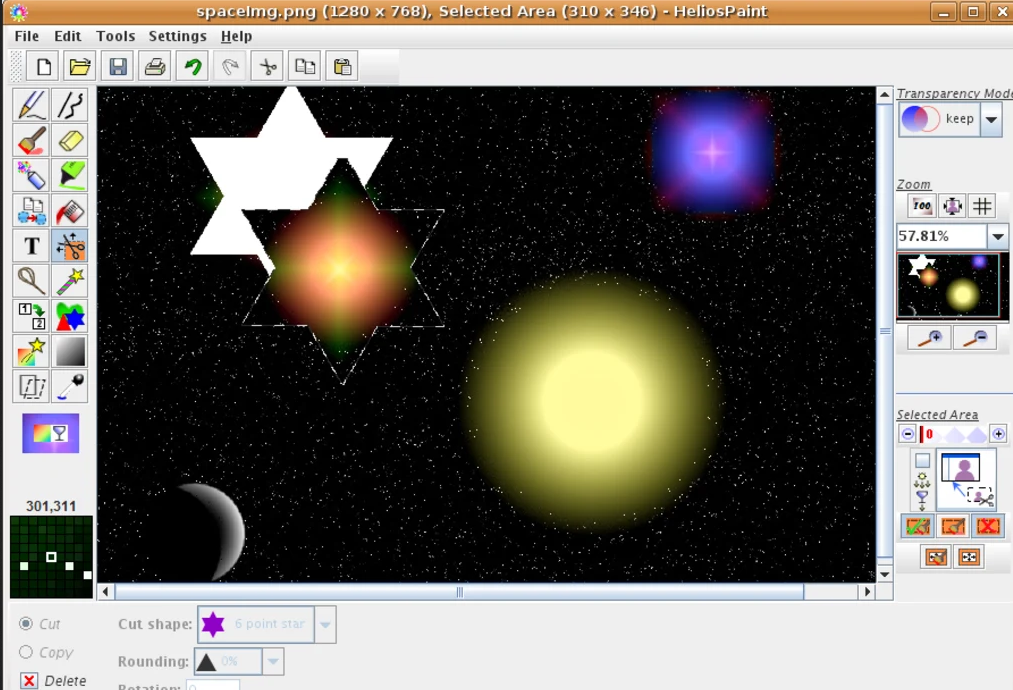The image size is (1013, 690).
Task: Expand the zoom percentage dropdown
Action: (997, 237)
